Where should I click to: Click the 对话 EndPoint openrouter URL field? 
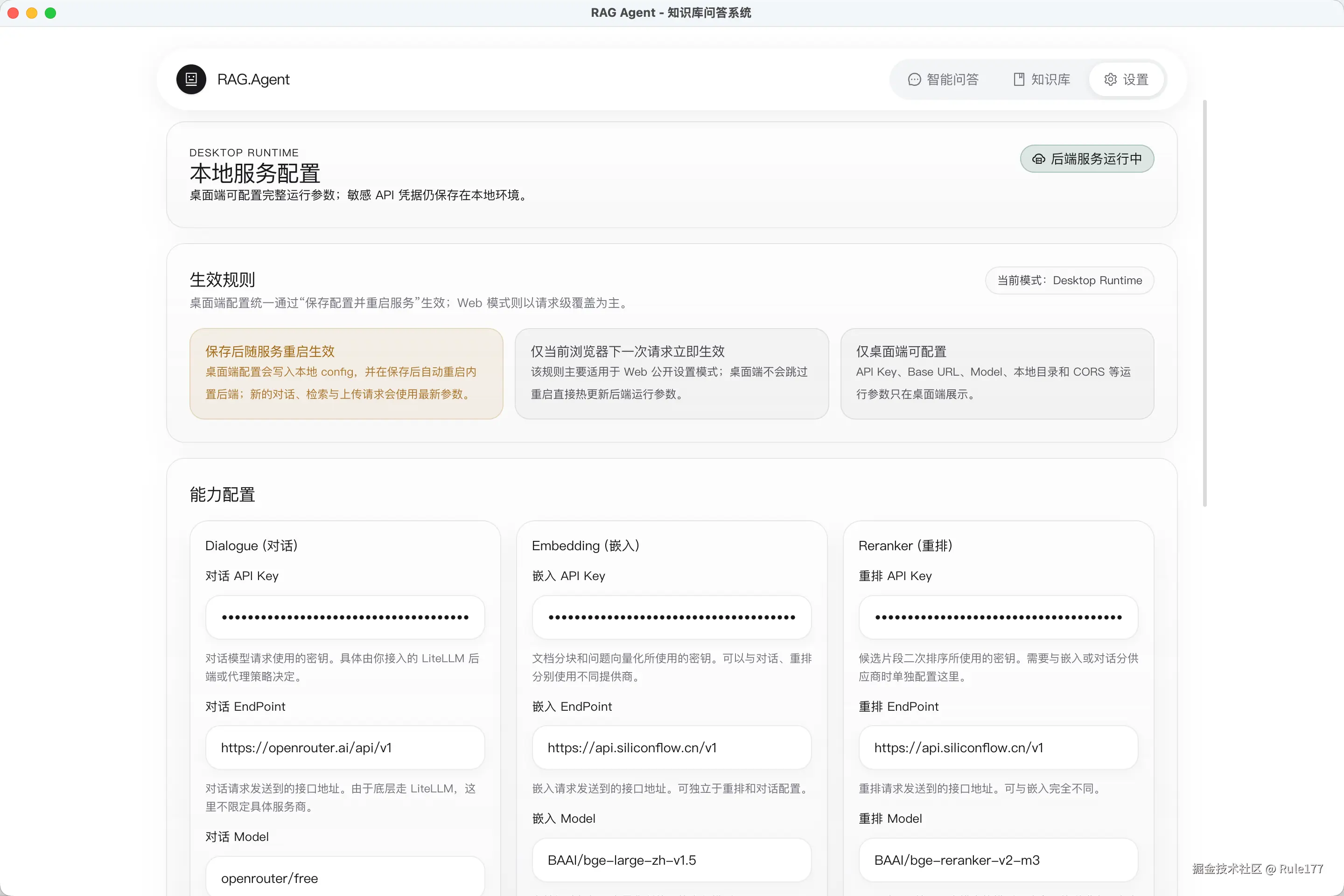tap(344, 748)
